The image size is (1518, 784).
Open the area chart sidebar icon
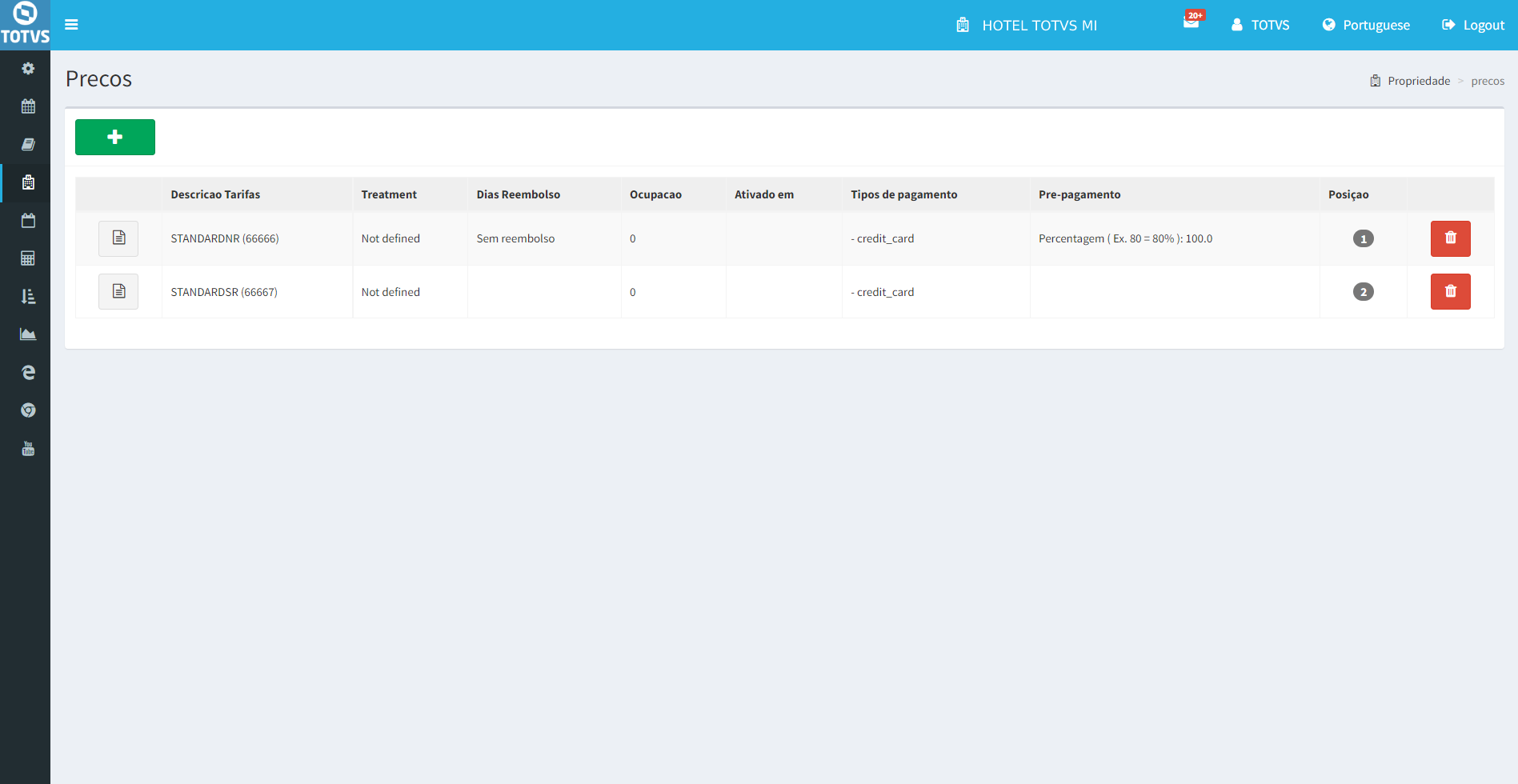tap(28, 334)
